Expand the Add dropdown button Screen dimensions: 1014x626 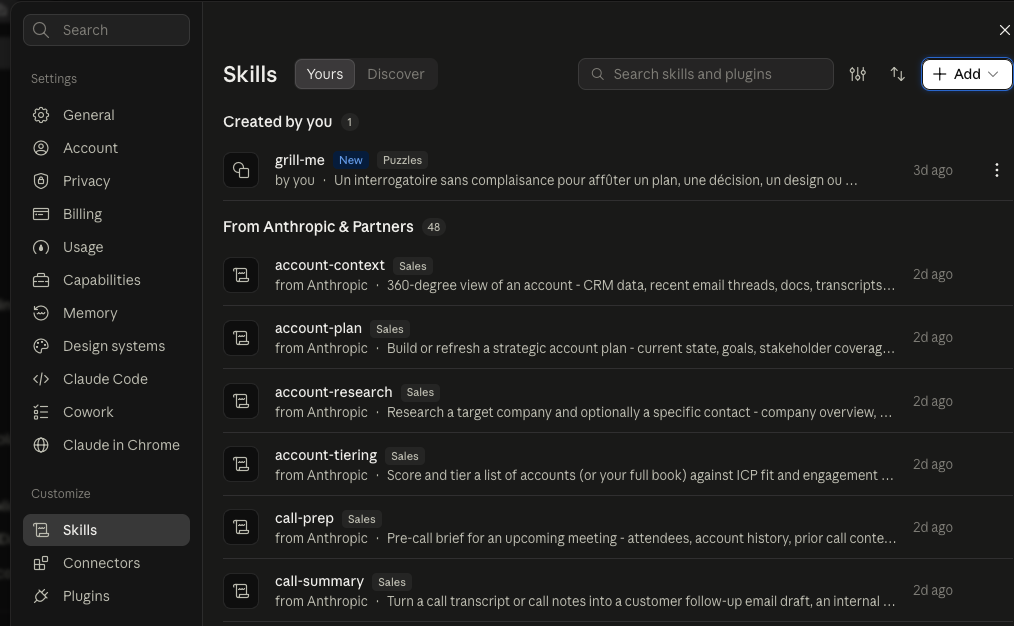967,74
